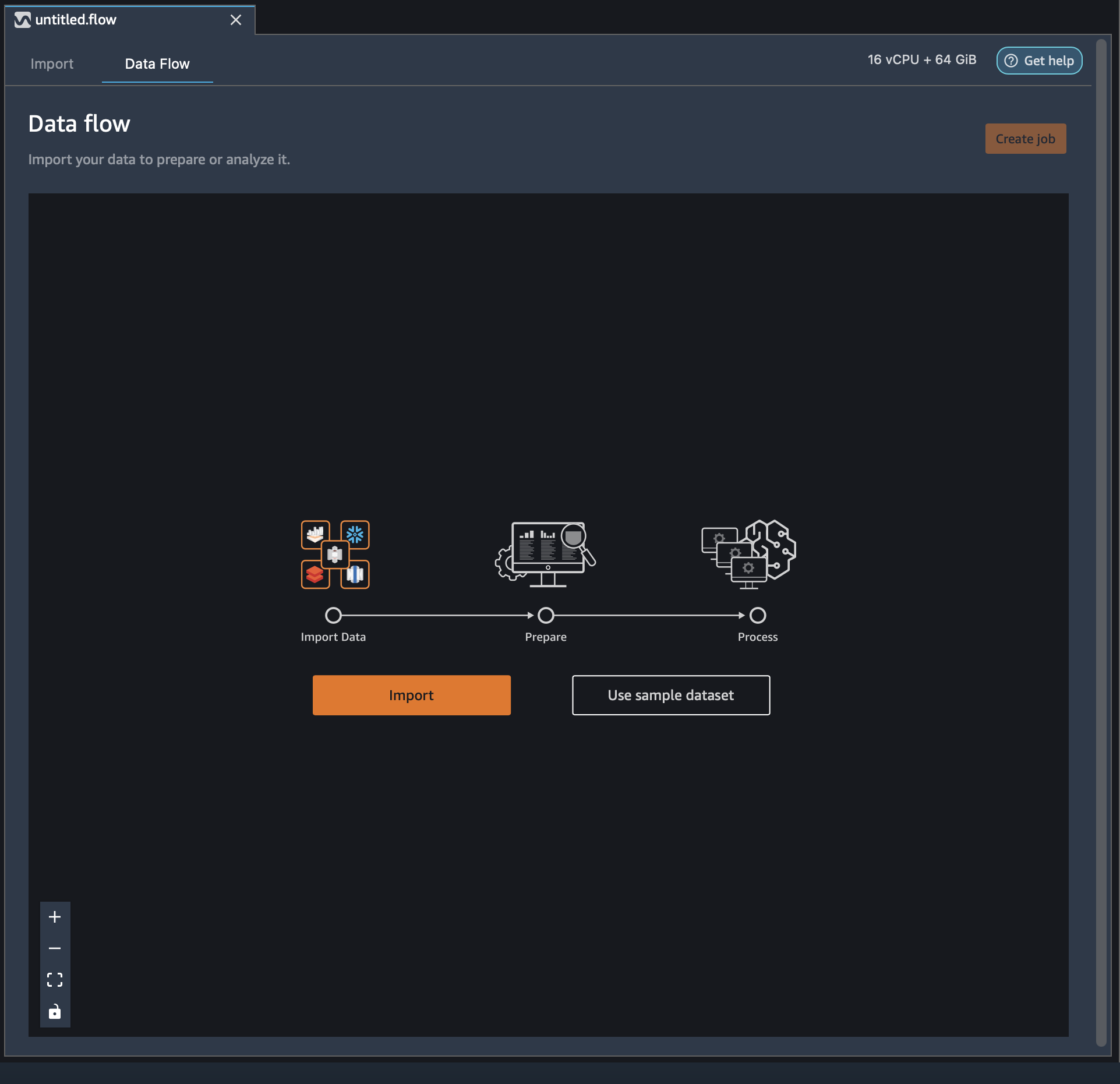Click the Create job button
Screen dimensions: 1120x1084
(1025, 139)
